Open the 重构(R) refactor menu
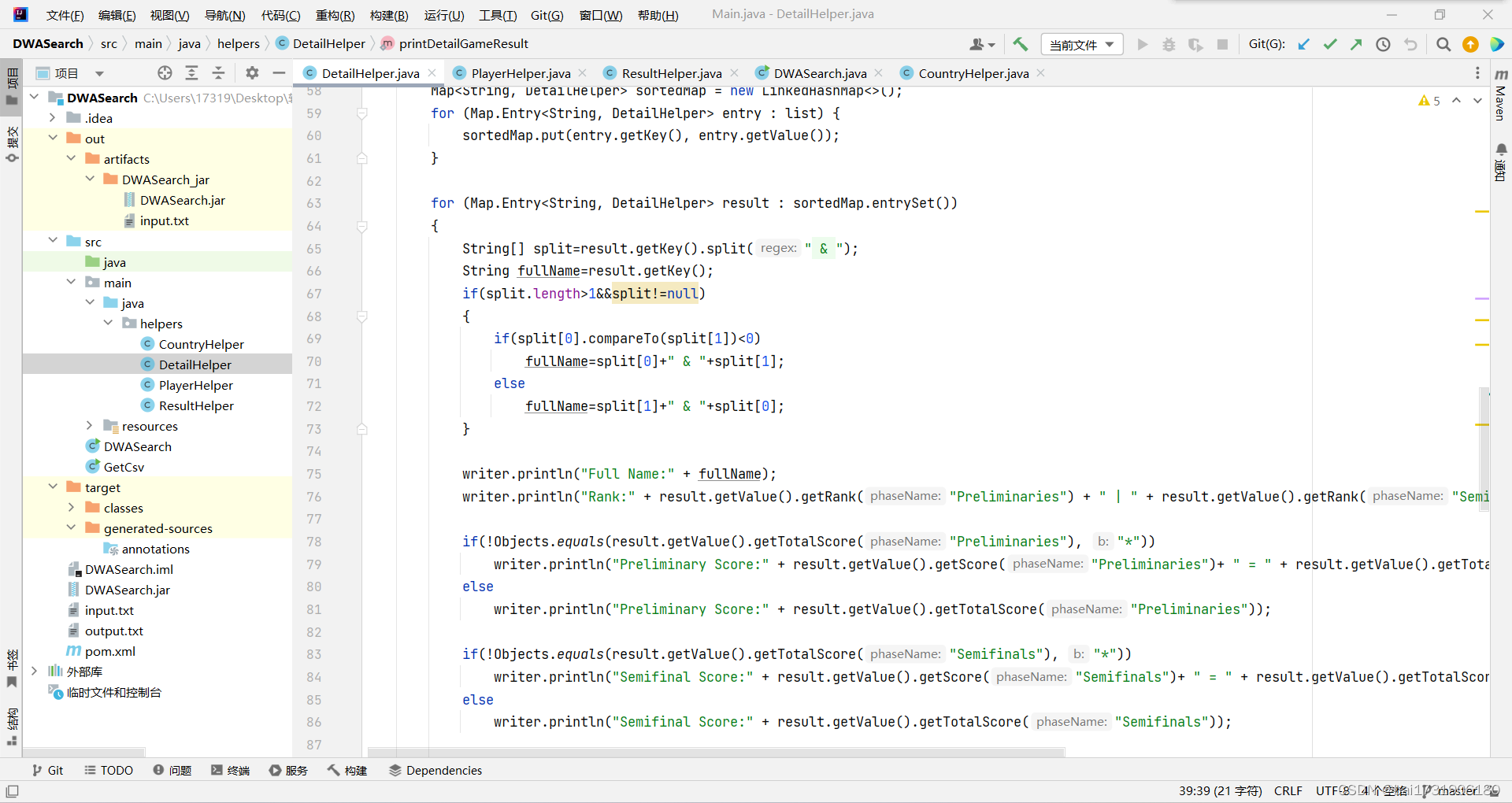This screenshot has width=1512, height=803. (x=335, y=15)
